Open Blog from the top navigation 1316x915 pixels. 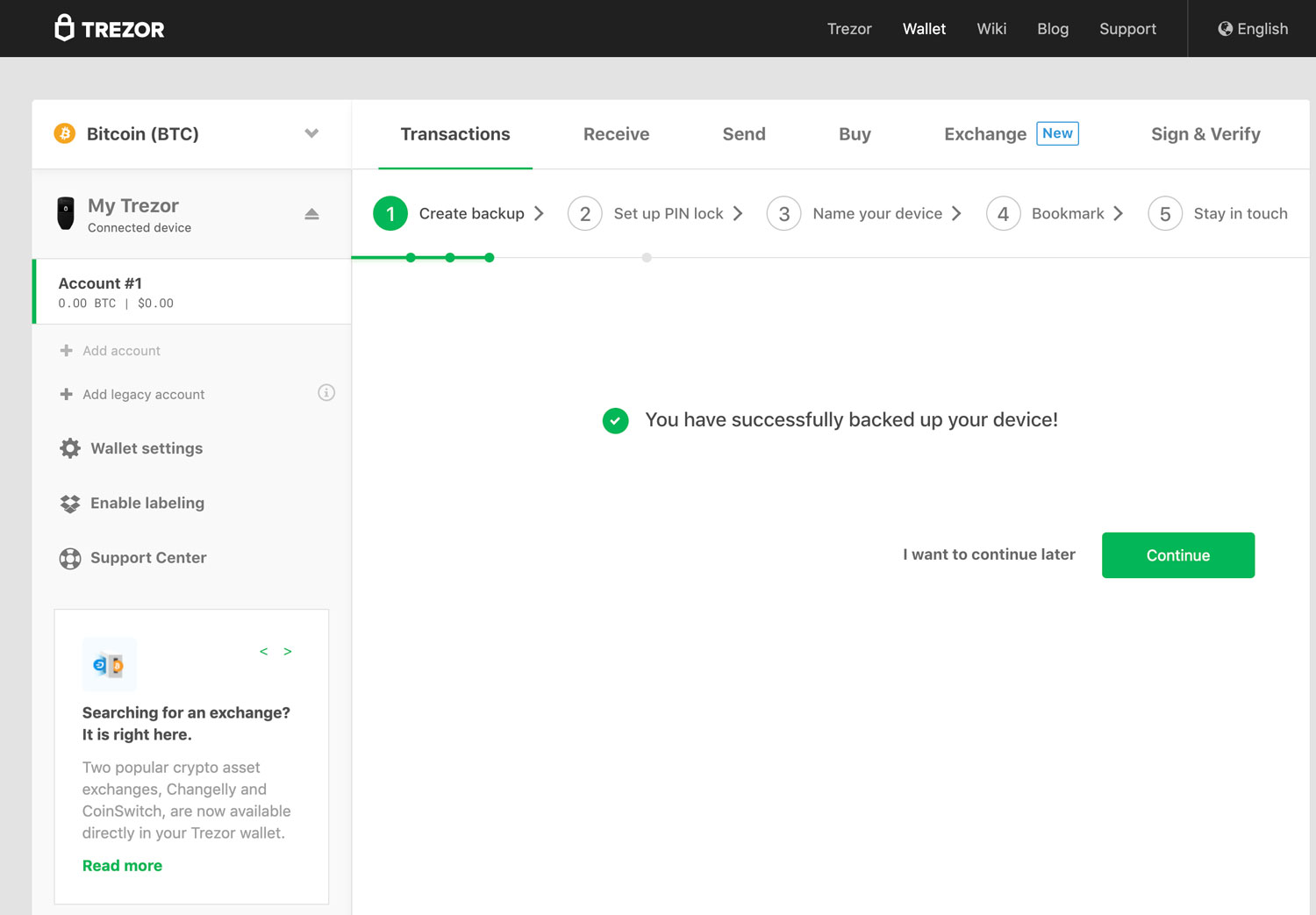tap(1053, 29)
